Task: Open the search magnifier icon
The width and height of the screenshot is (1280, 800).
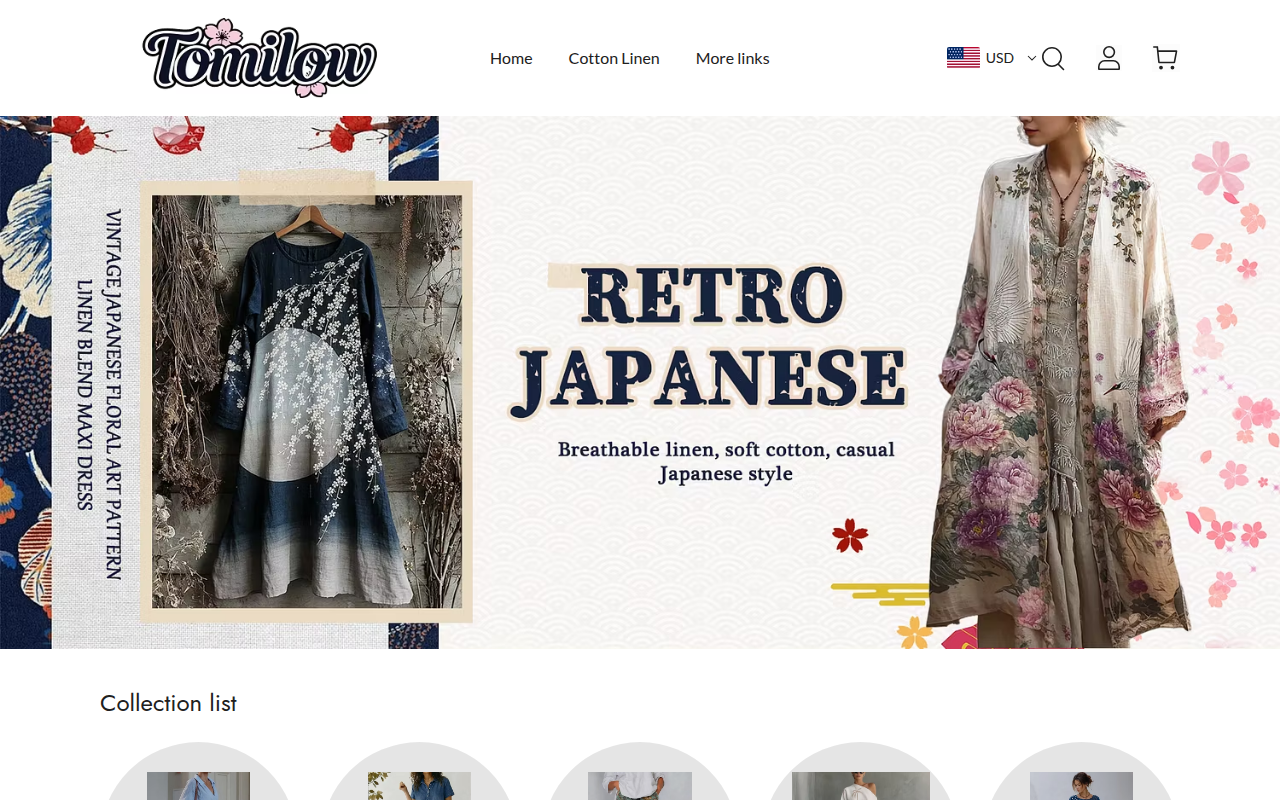Action: pyautogui.click(x=1053, y=59)
